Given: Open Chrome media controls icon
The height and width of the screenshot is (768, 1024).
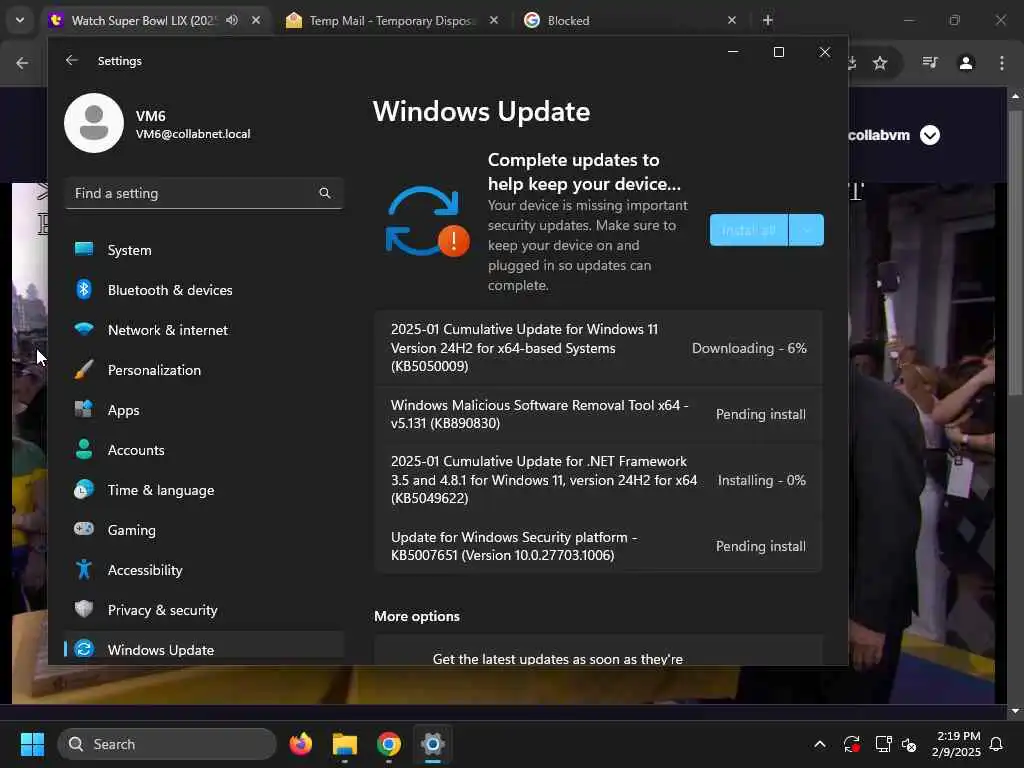Looking at the screenshot, I should click(930, 63).
